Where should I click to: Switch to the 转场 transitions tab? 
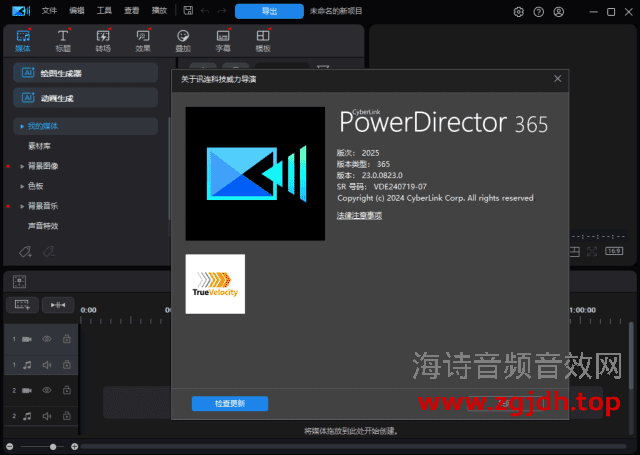(x=103, y=41)
